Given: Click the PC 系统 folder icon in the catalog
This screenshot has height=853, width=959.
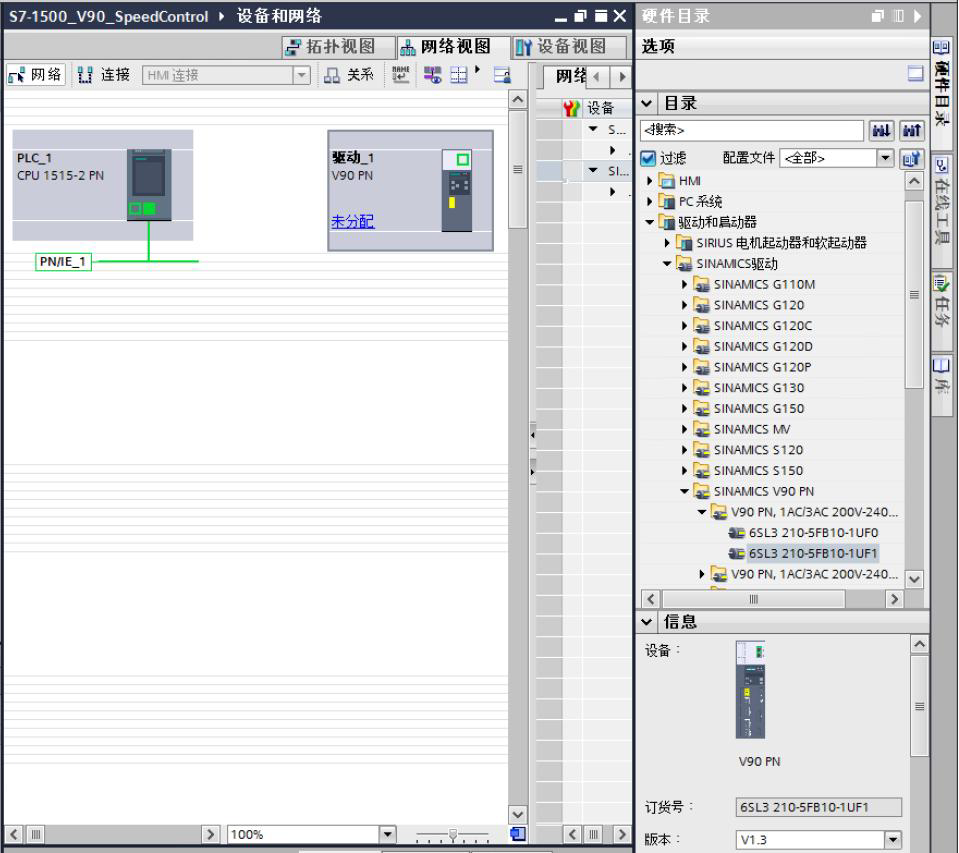Looking at the screenshot, I should (667, 201).
